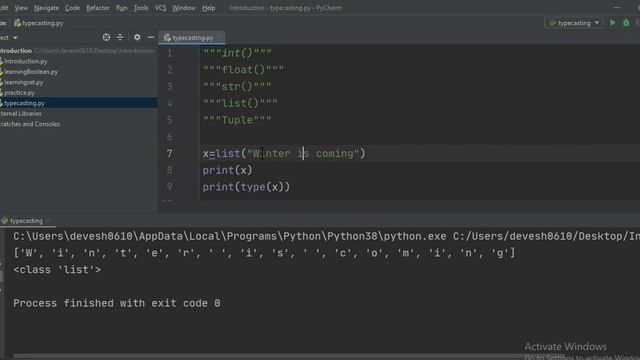Start debugging with the bug icon
This screenshot has width=640, height=360.
626,23
